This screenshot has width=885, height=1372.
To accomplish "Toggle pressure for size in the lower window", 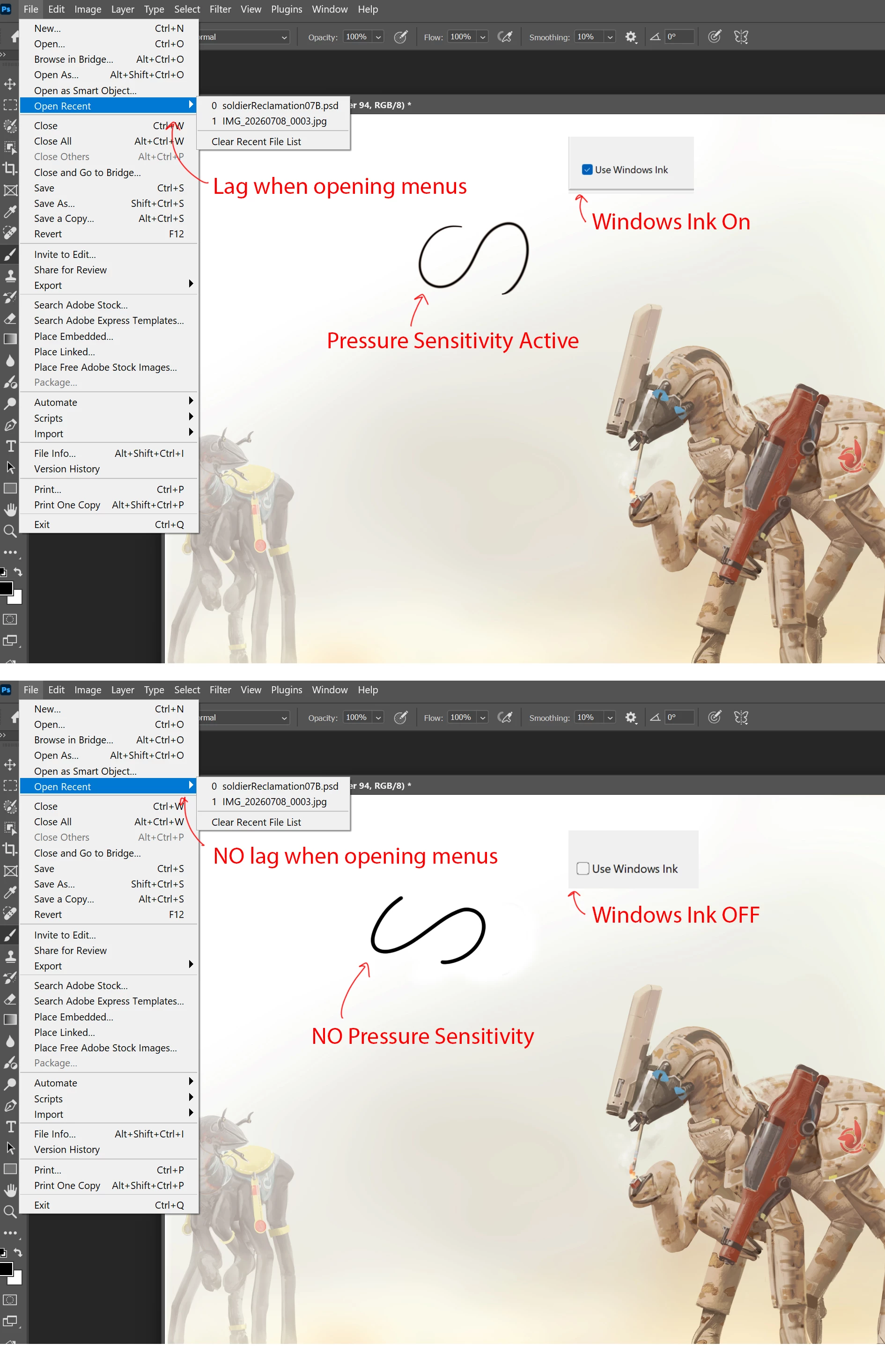I will [x=715, y=718].
